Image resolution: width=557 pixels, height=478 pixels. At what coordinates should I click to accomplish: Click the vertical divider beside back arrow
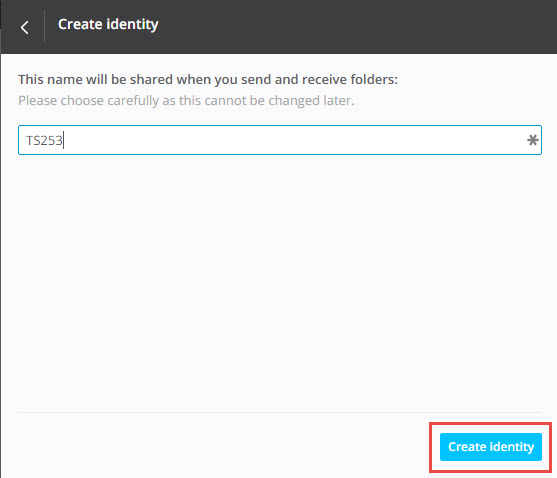tap(44, 27)
